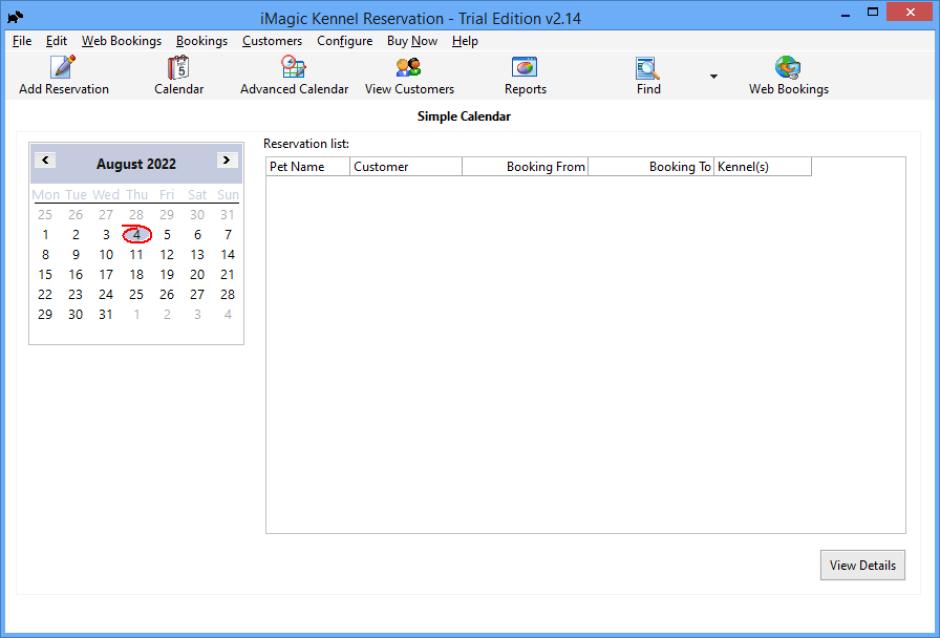Viewport: 940px width, 638px height.
Task: Click the View Customers icon
Action: pyautogui.click(x=409, y=68)
